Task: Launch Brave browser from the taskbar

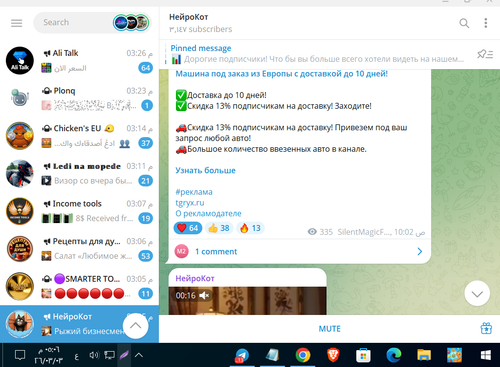Action: point(333,355)
